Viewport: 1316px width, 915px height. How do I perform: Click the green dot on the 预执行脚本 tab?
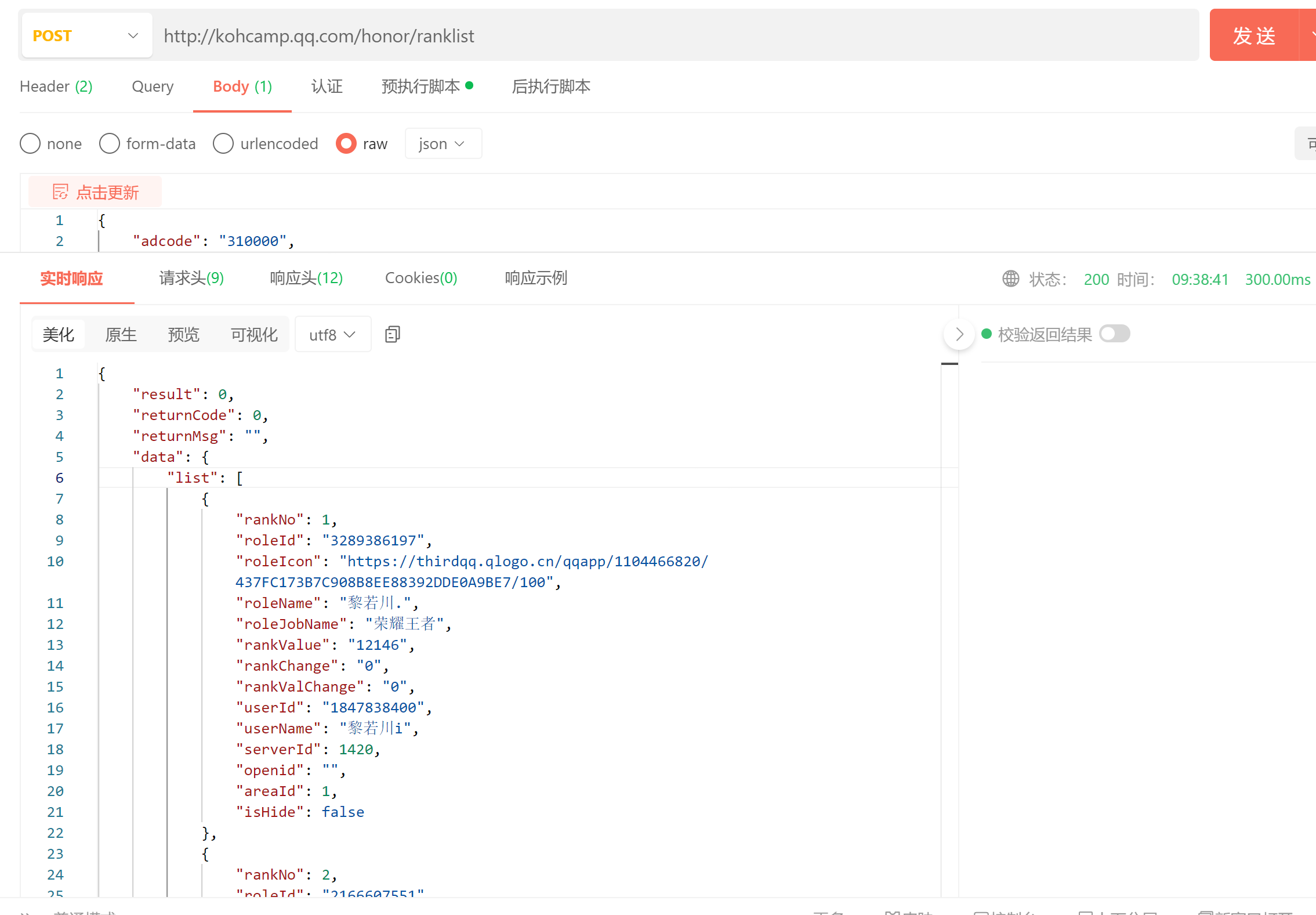pos(469,85)
